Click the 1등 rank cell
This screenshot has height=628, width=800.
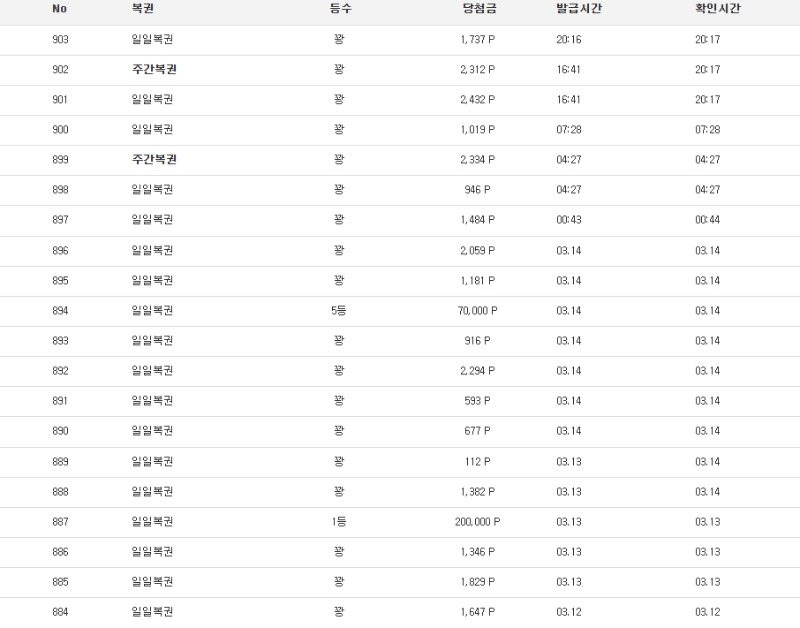click(339, 521)
